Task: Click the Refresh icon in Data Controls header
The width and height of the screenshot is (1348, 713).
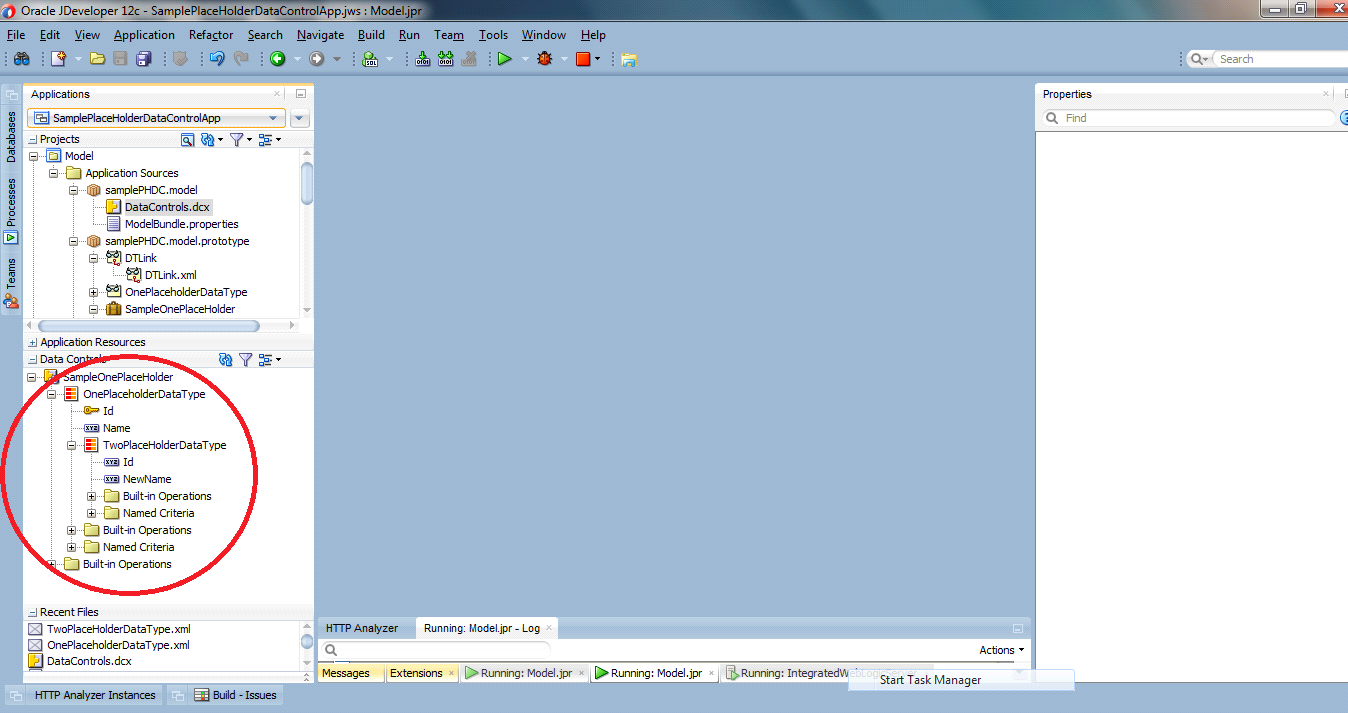Action: point(225,360)
